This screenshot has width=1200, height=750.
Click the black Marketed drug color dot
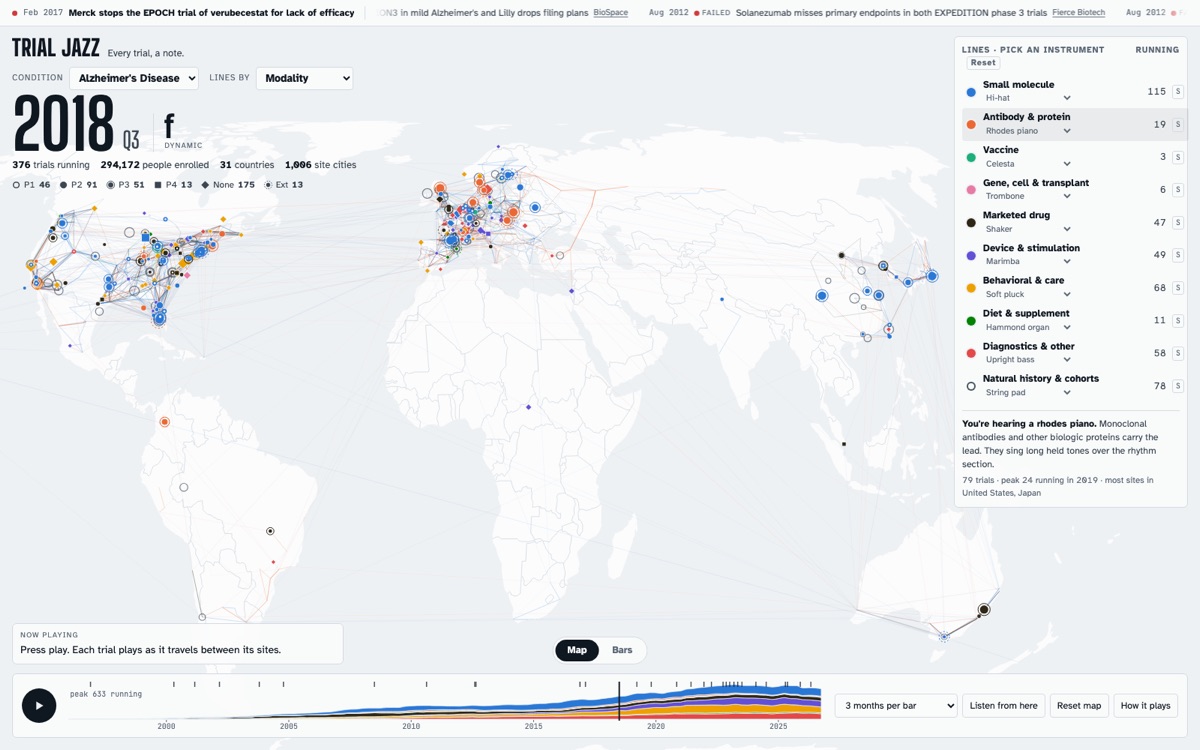(971, 223)
